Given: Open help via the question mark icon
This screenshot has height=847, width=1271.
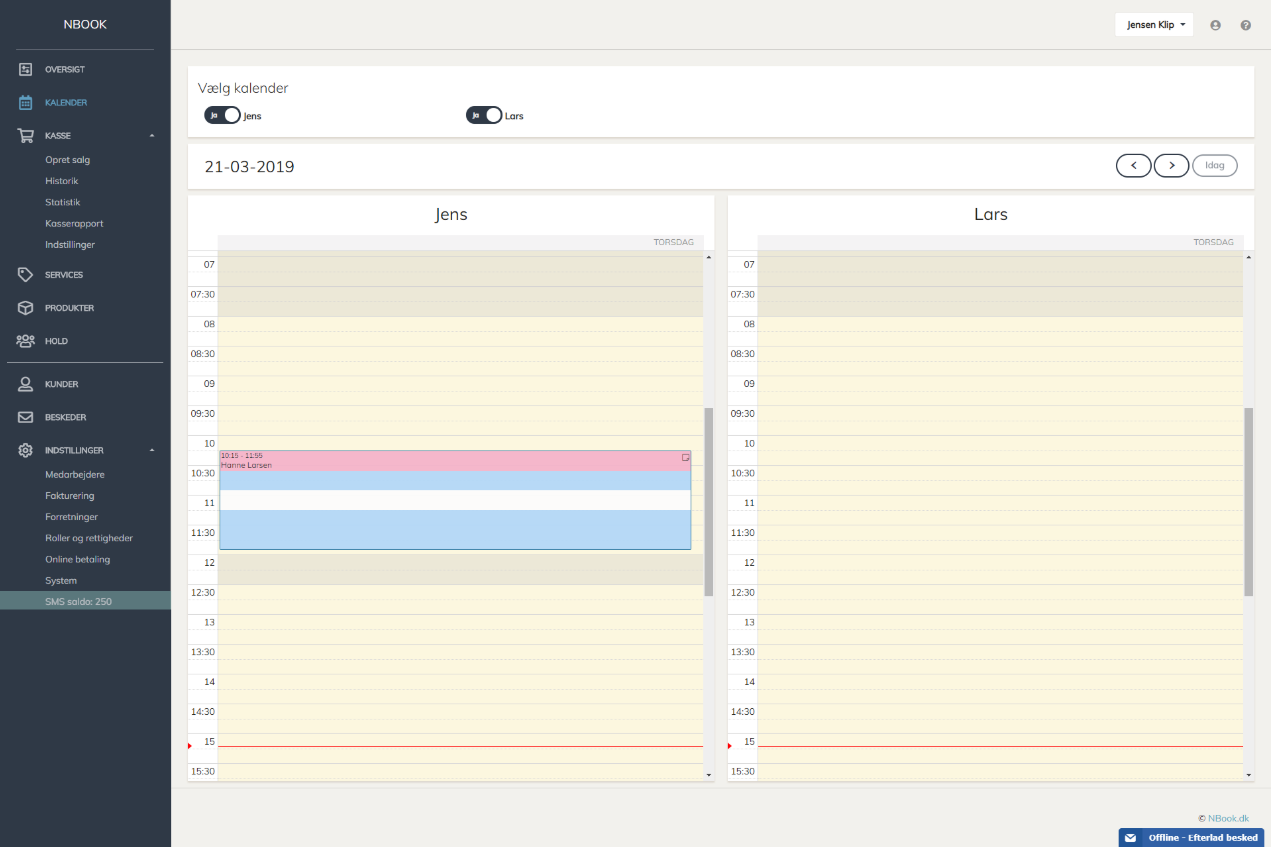Looking at the screenshot, I should point(1245,25).
